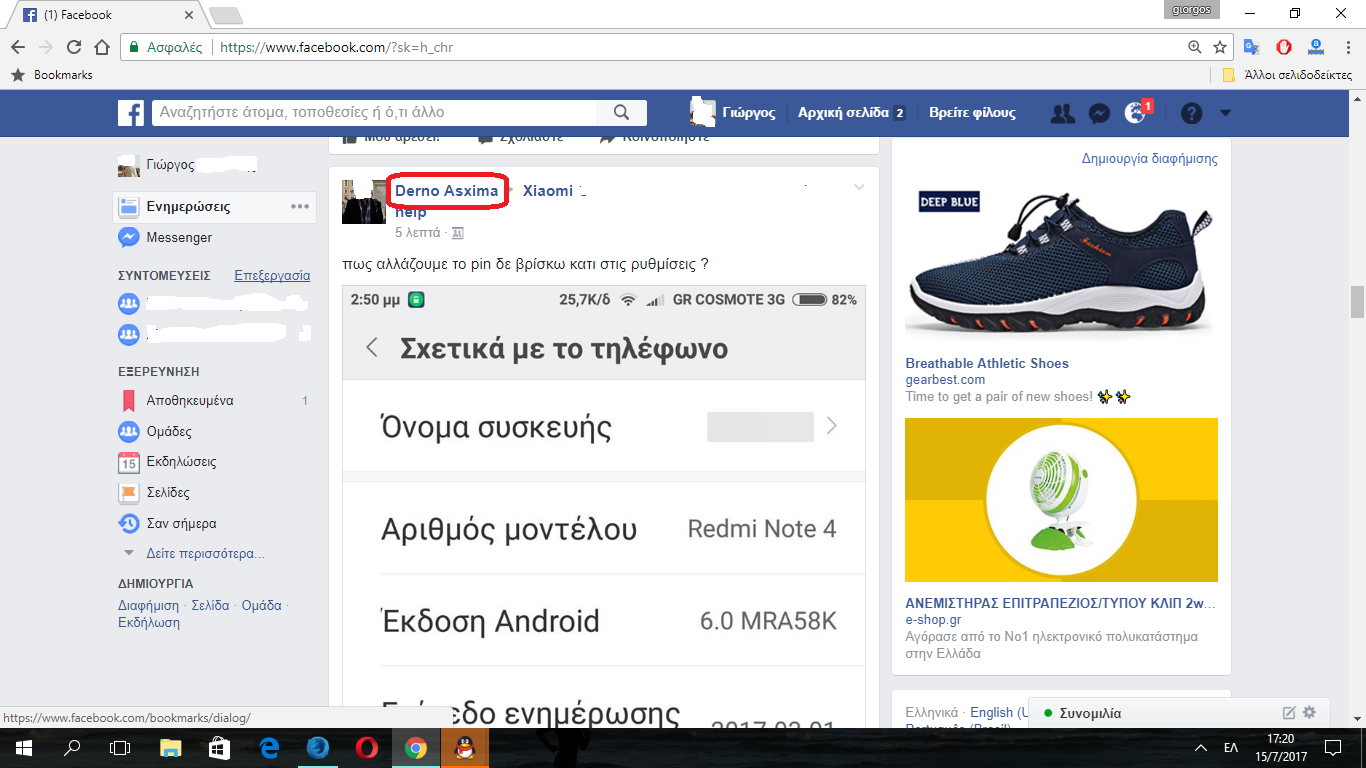The width and height of the screenshot is (1366, 768).
Task: Select Βρείτε φίλους in the top bar
Action: (972, 113)
